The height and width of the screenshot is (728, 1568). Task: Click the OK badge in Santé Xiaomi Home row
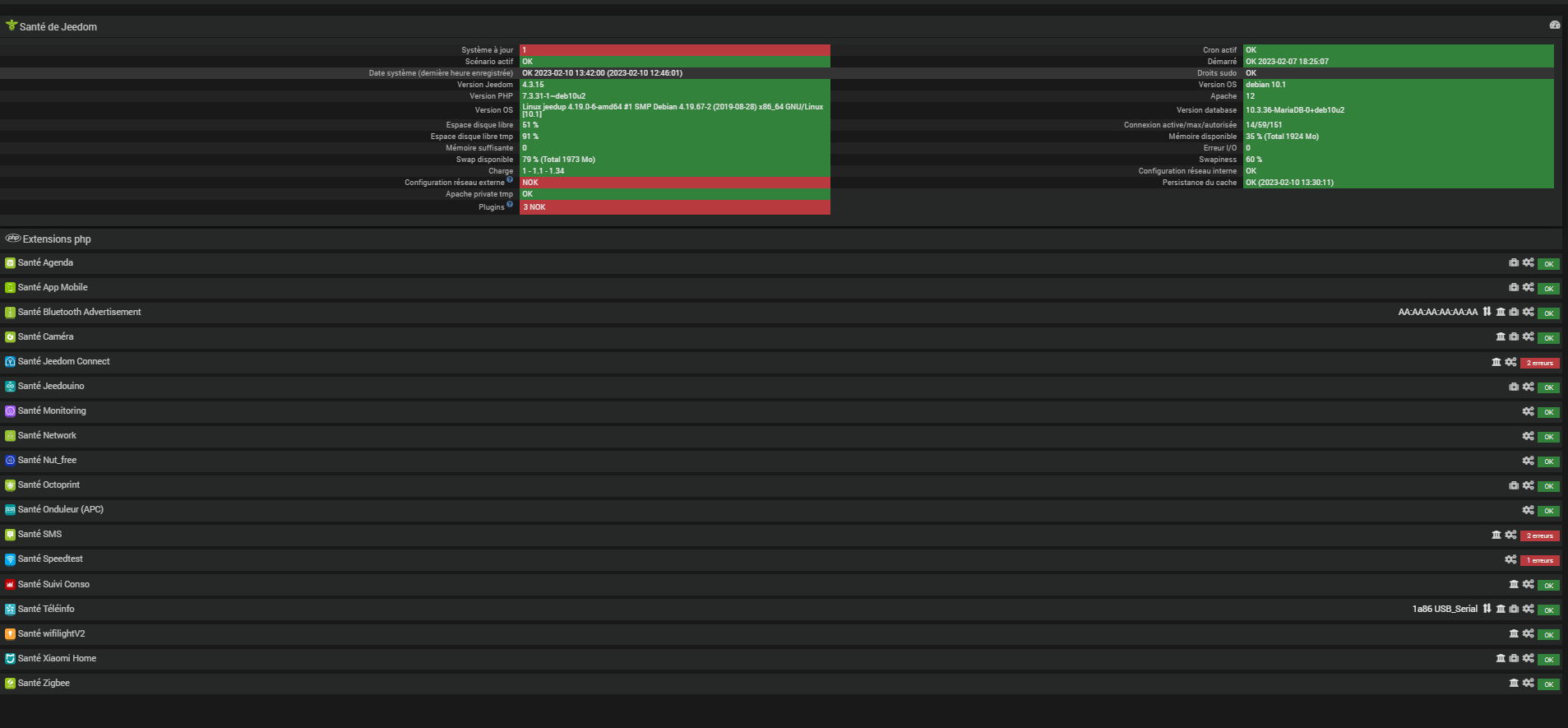[x=1548, y=660]
